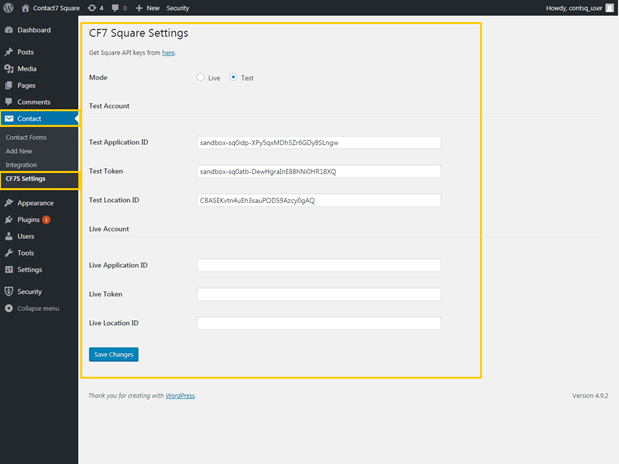The width and height of the screenshot is (619, 464).
Task: Click the Tools wrench icon
Action: (x=9, y=253)
